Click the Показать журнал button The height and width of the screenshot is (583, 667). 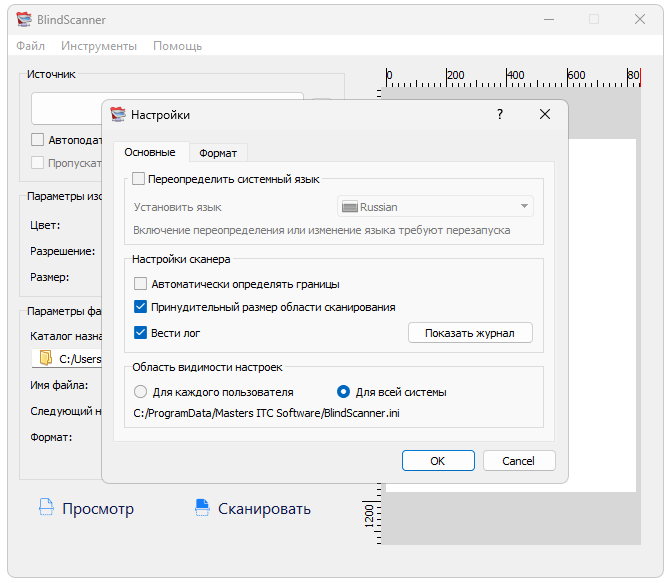coord(470,333)
